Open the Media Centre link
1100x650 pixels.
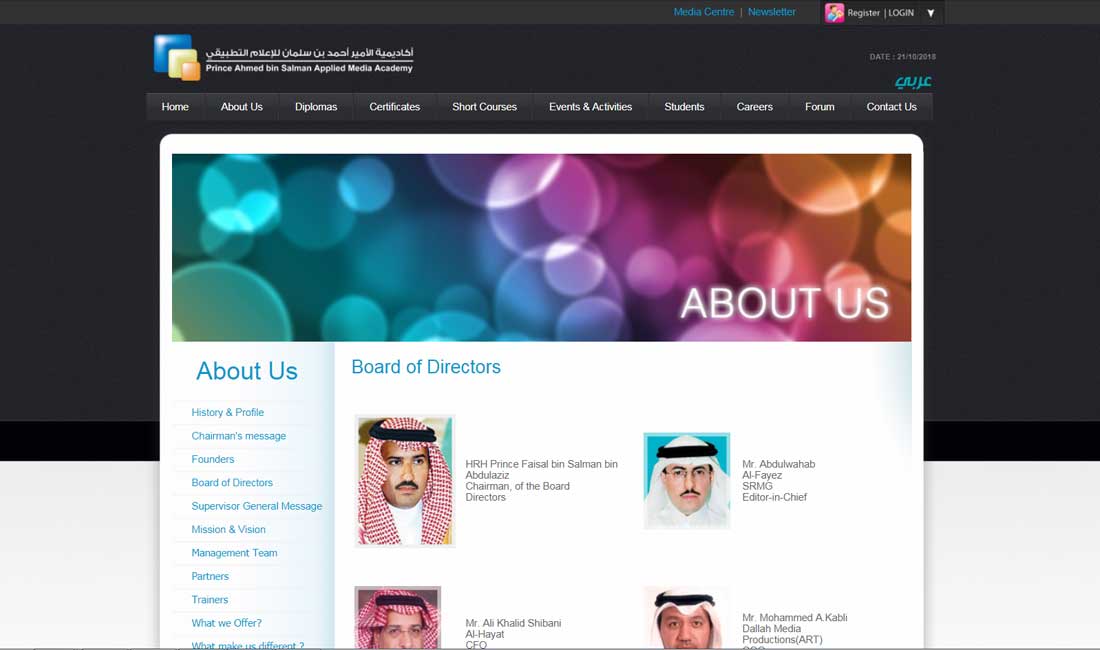tap(703, 12)
